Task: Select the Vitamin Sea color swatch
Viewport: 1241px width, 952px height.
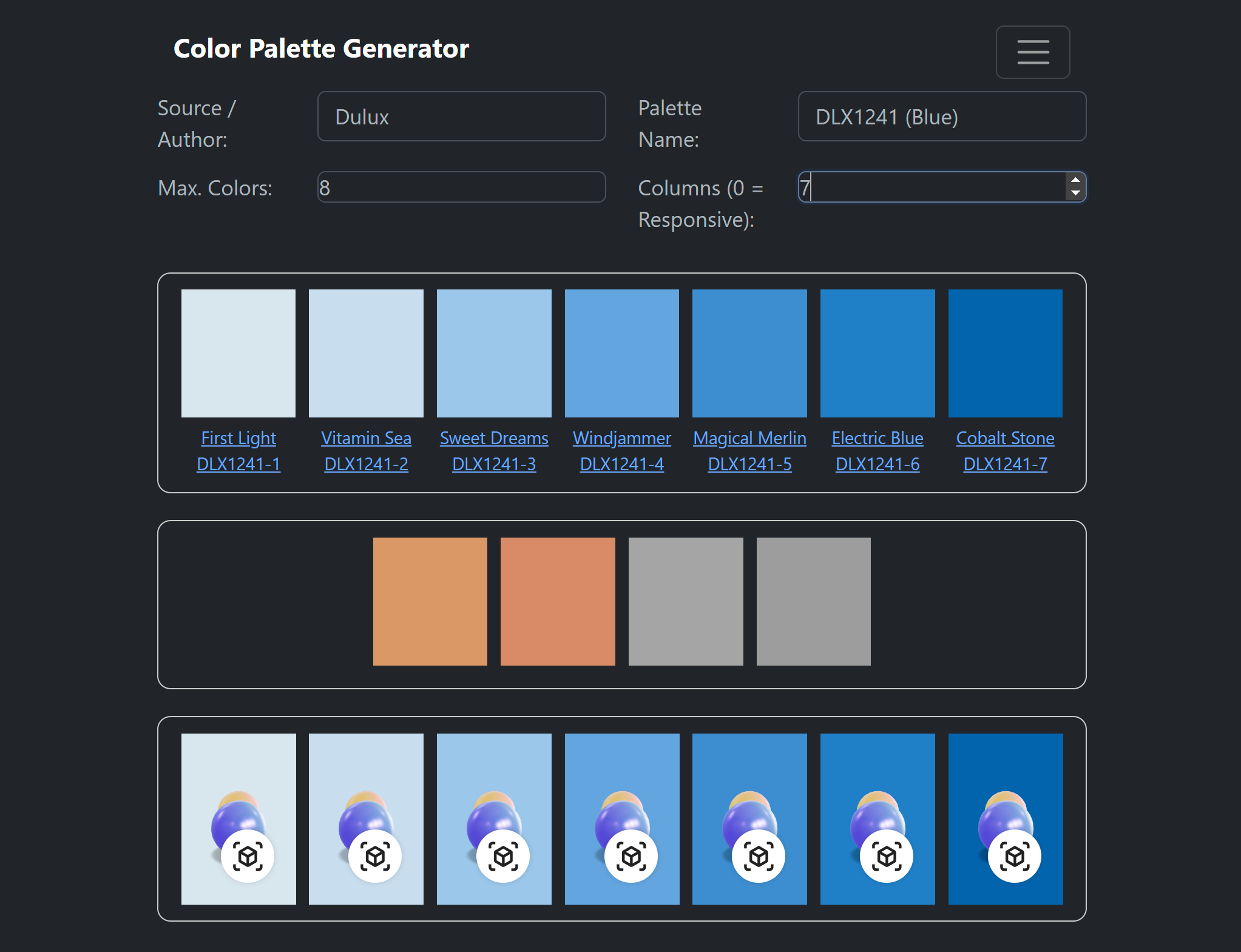Action: tap(366, 353)
